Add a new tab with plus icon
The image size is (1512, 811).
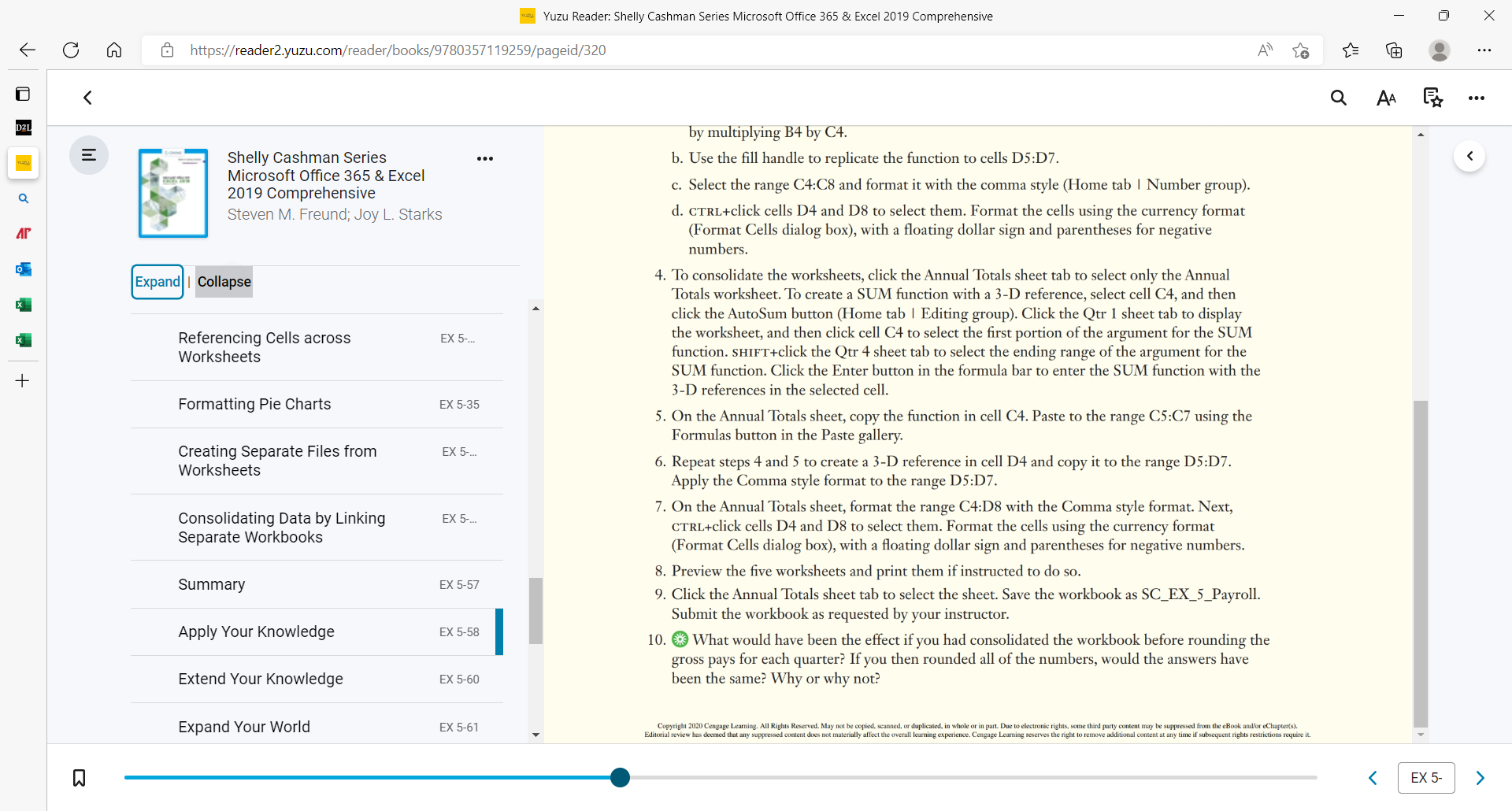coord(23,381)
